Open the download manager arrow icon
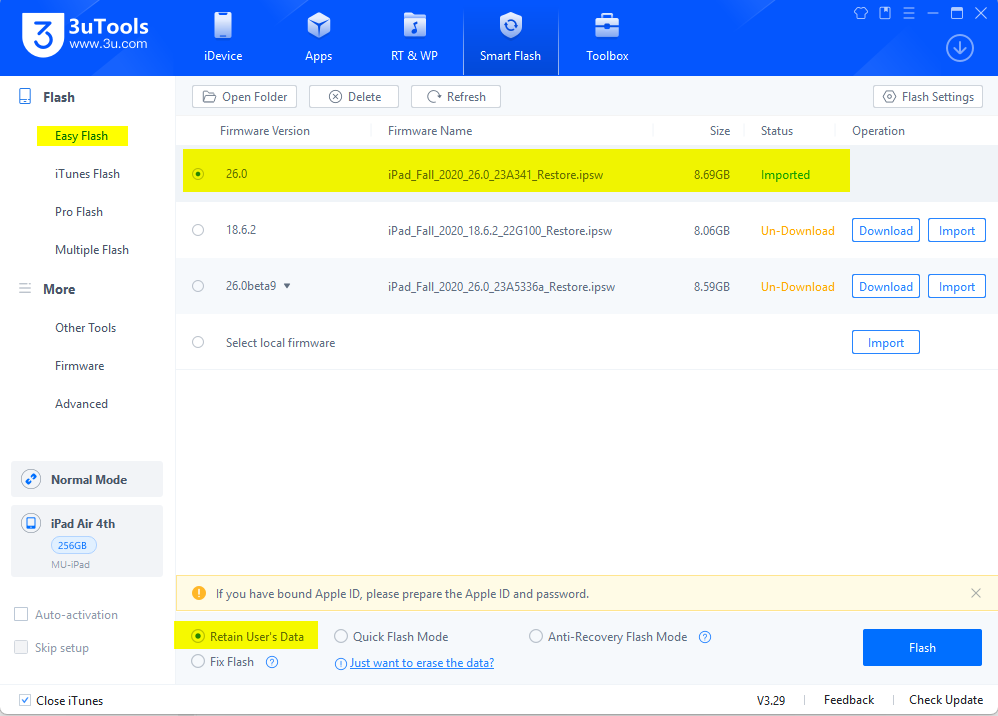 tap(960, 48)
